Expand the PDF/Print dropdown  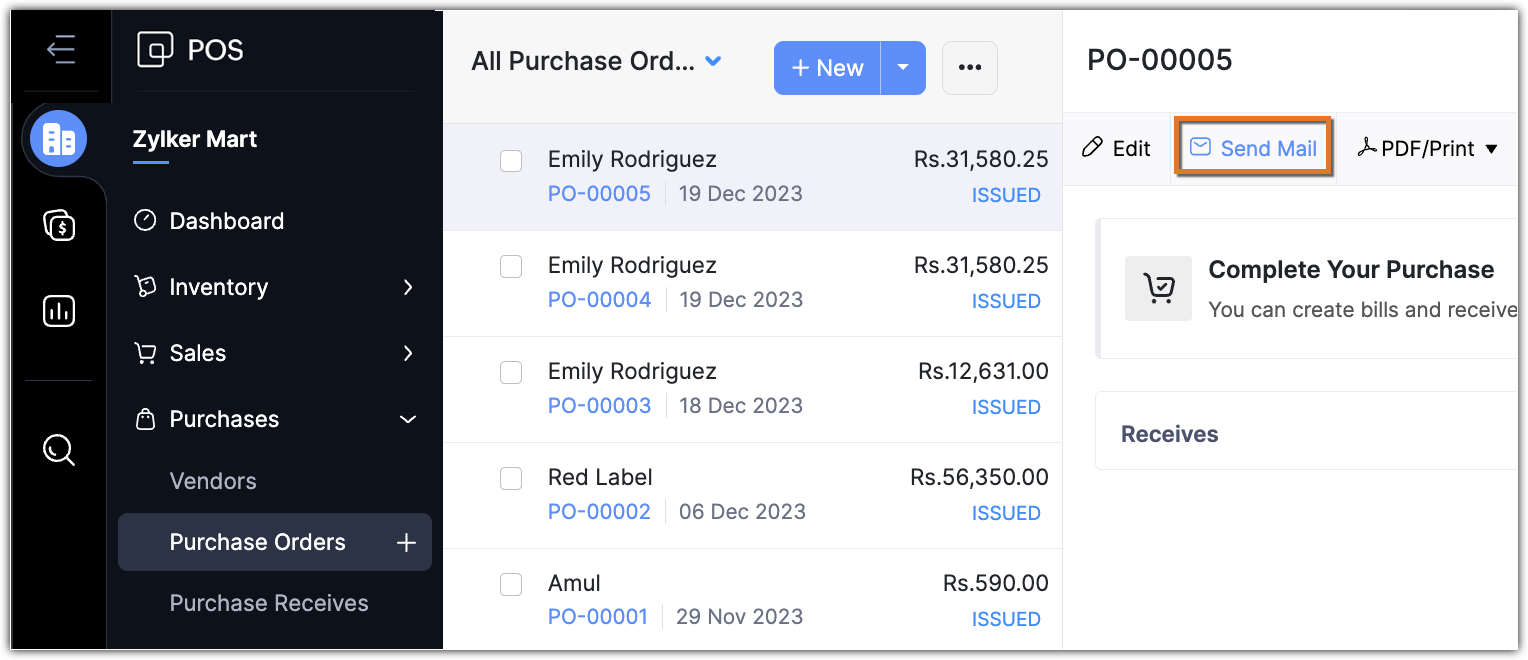tap(1428, 149)
